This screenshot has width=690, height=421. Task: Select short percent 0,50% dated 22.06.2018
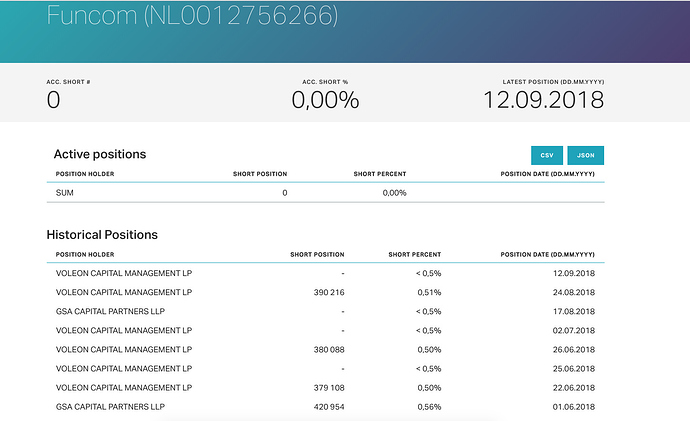coord(429,388)
